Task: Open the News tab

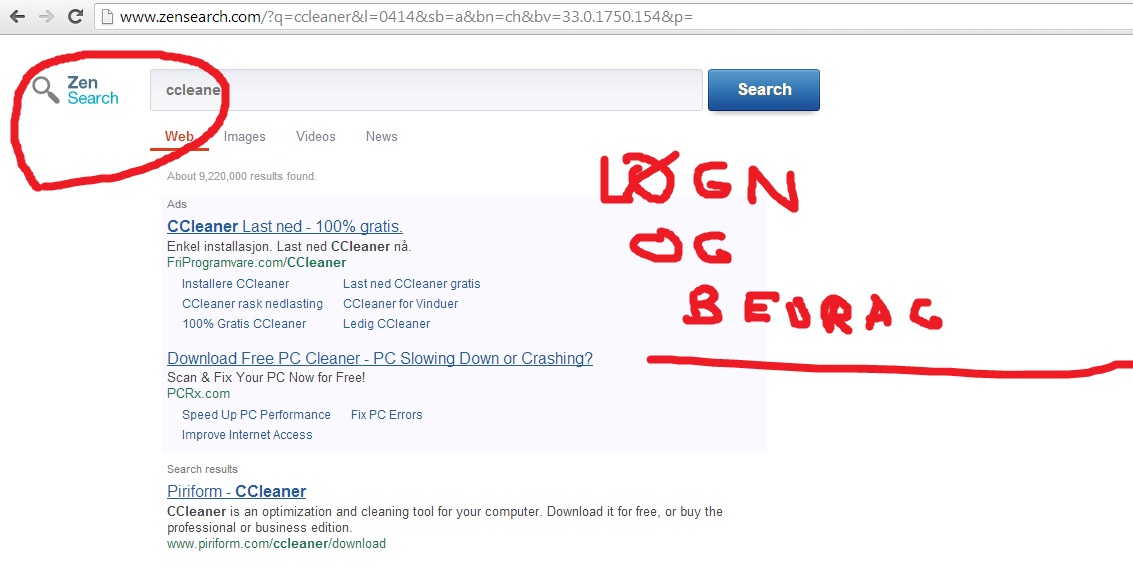Action: pos(382,137)
